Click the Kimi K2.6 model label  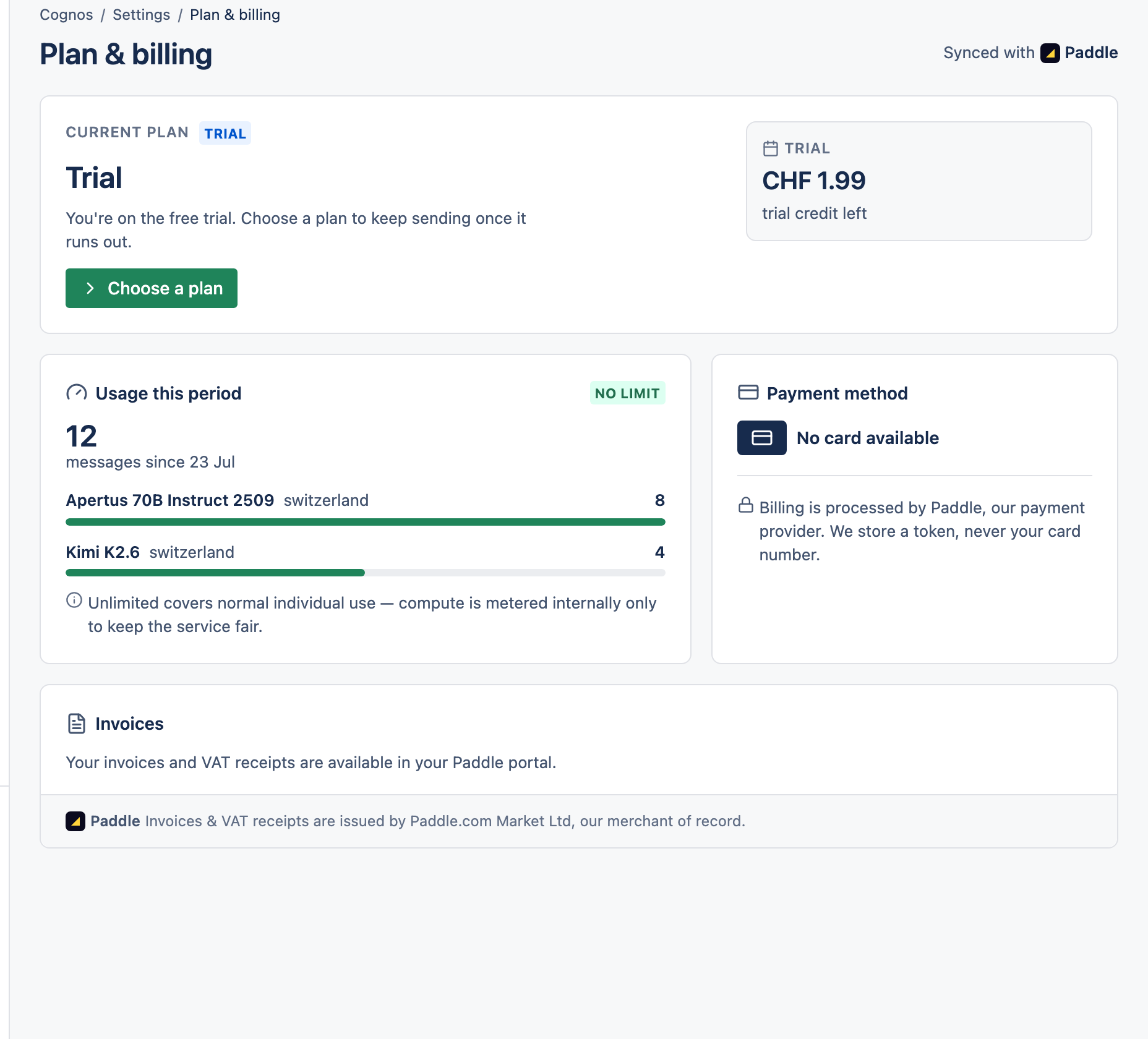click(x=103, y=552)
